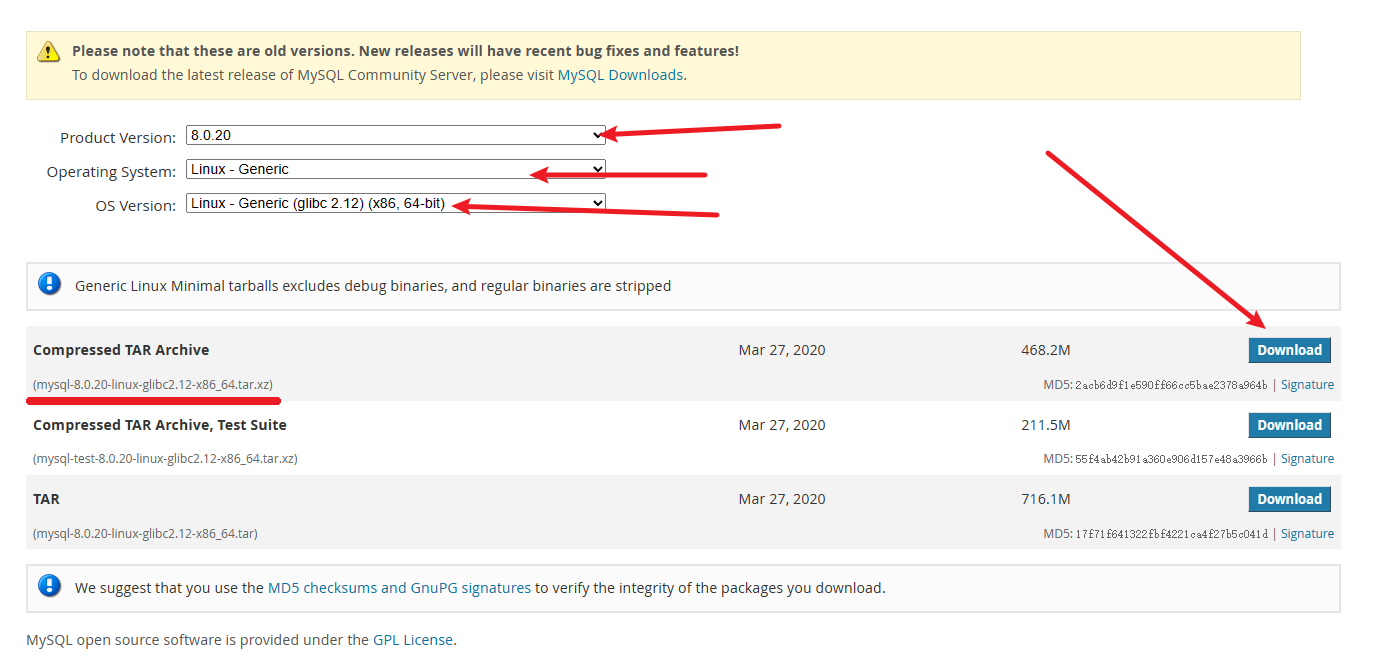Expand the Operating System dropdown
The height and width of the screenshot is (671, 1379).
pos(396,170)
